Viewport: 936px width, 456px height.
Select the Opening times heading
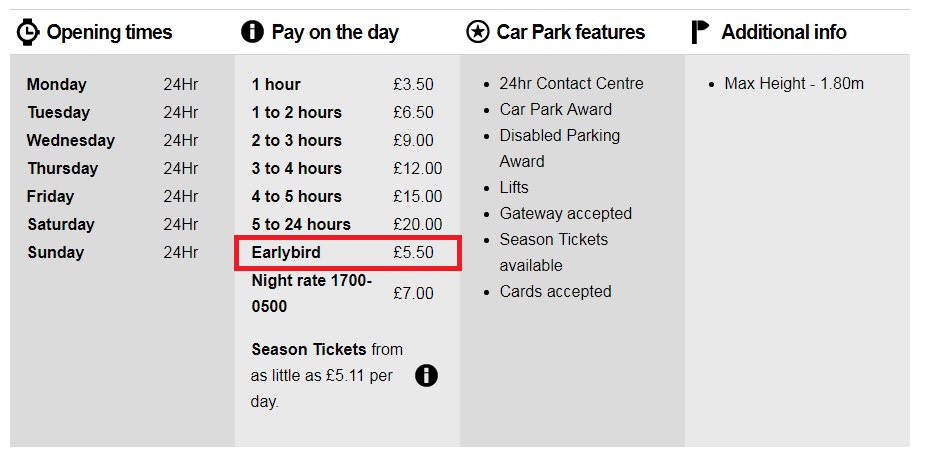(x=109, y=32)
